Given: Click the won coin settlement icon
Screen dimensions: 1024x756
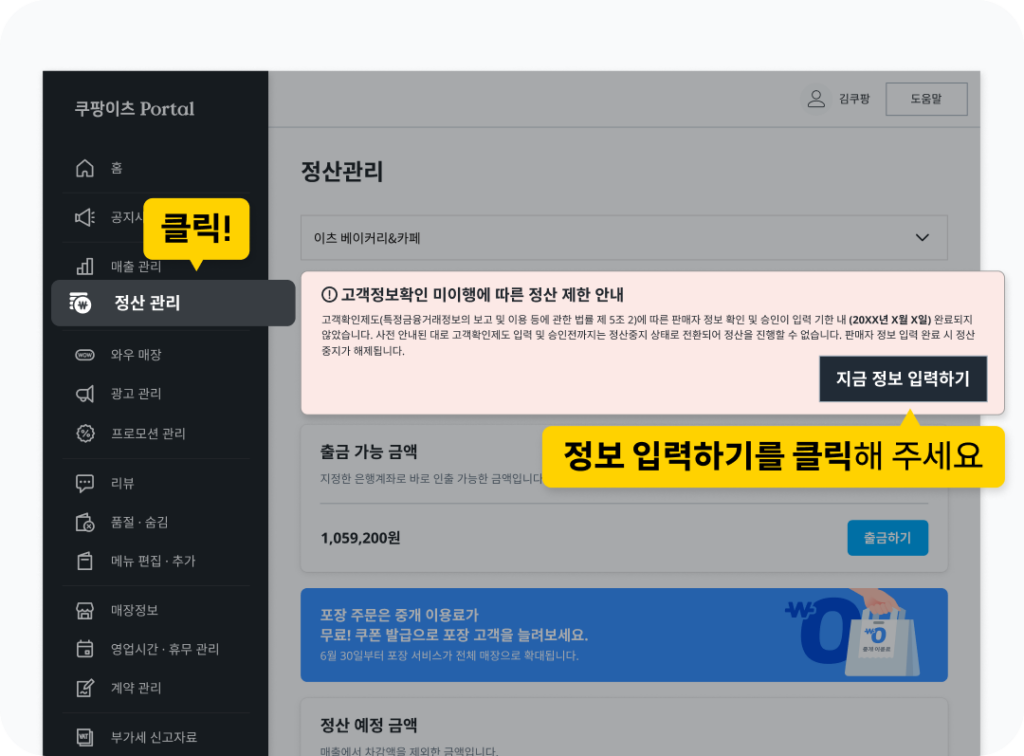Looking at the screenshot, I should (x=80, y=303).
